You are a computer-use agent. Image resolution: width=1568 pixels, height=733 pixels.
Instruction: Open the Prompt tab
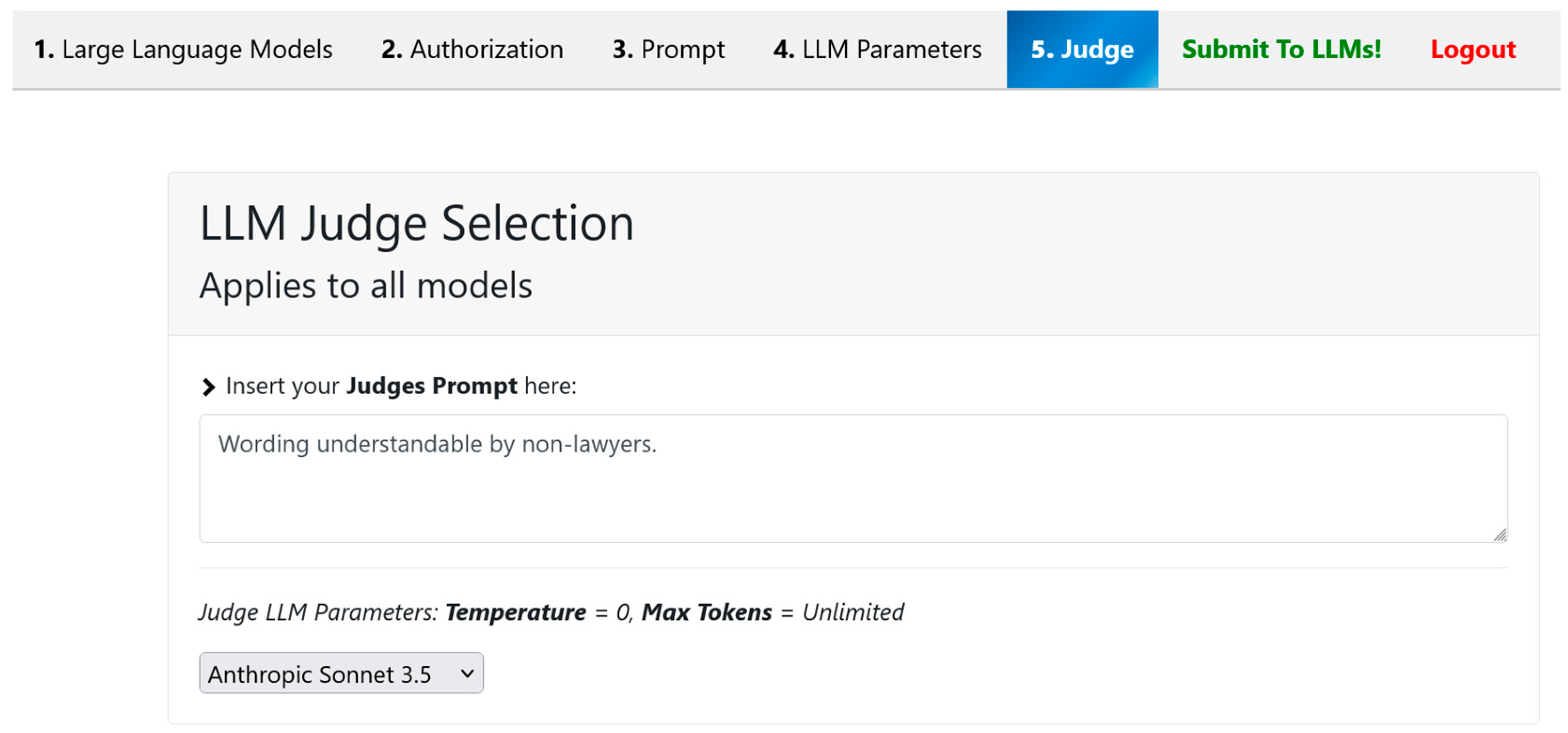click(x=669, y=49)
